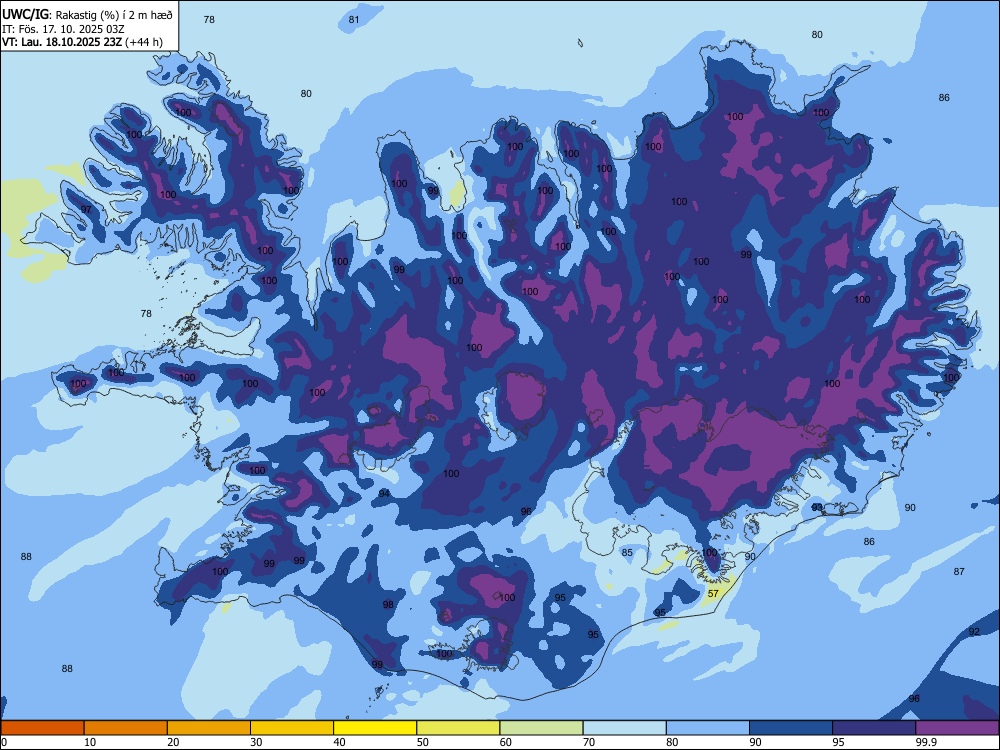The height and width of the screenshot is (750, 1000).
Task: Click the legend tick label 40
Action: click(339, 742)
